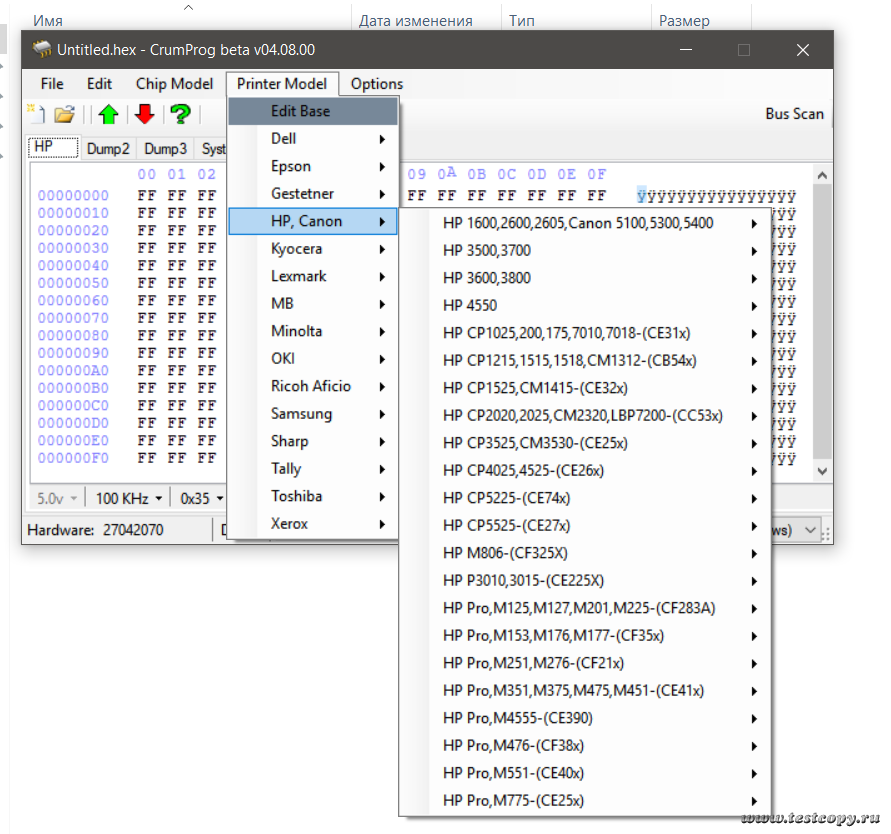Click the CrumProg chip icon in title bar
This screenshot has height=834, width=891.
[x=41, y=49]
